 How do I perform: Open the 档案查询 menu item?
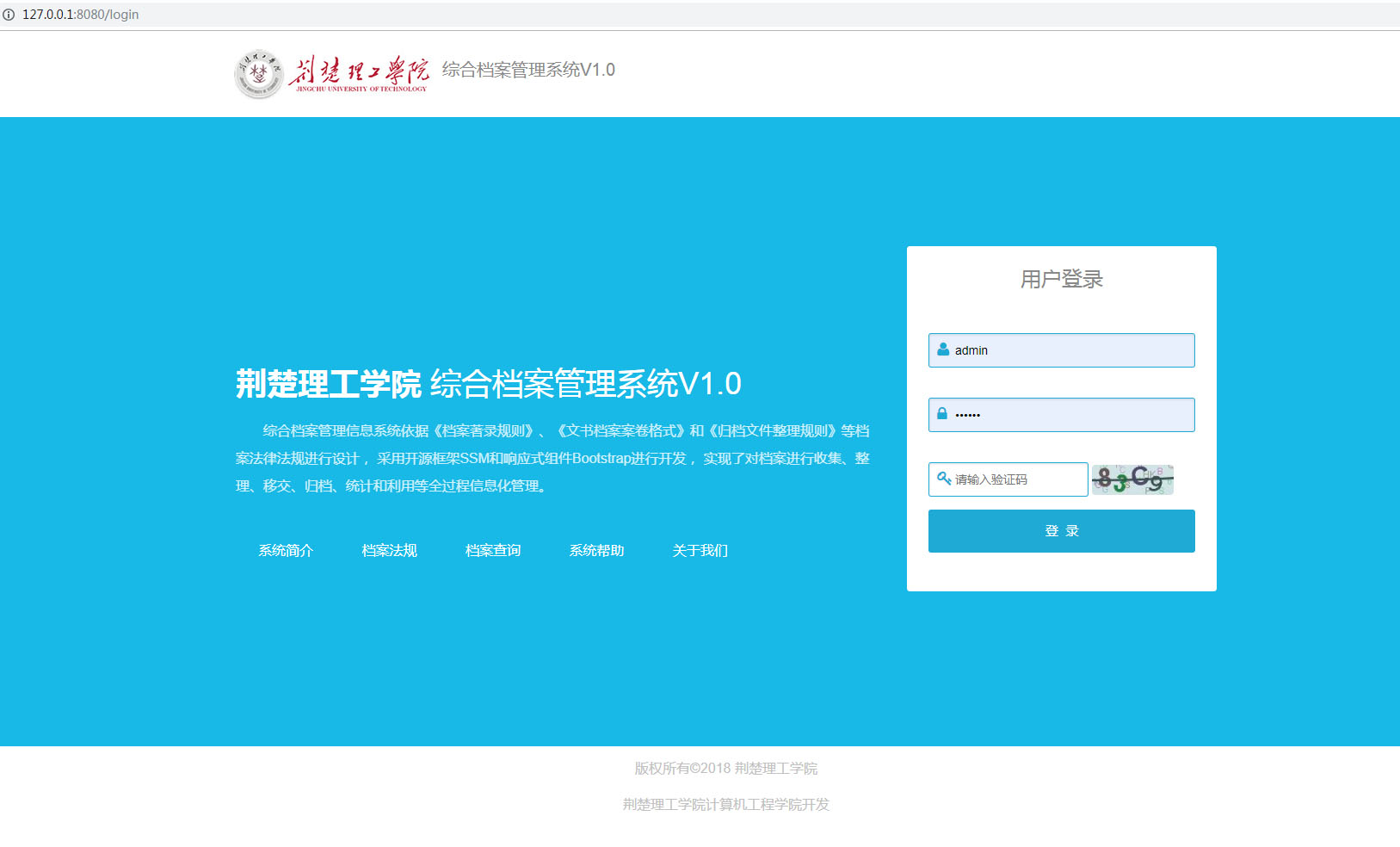493,550
